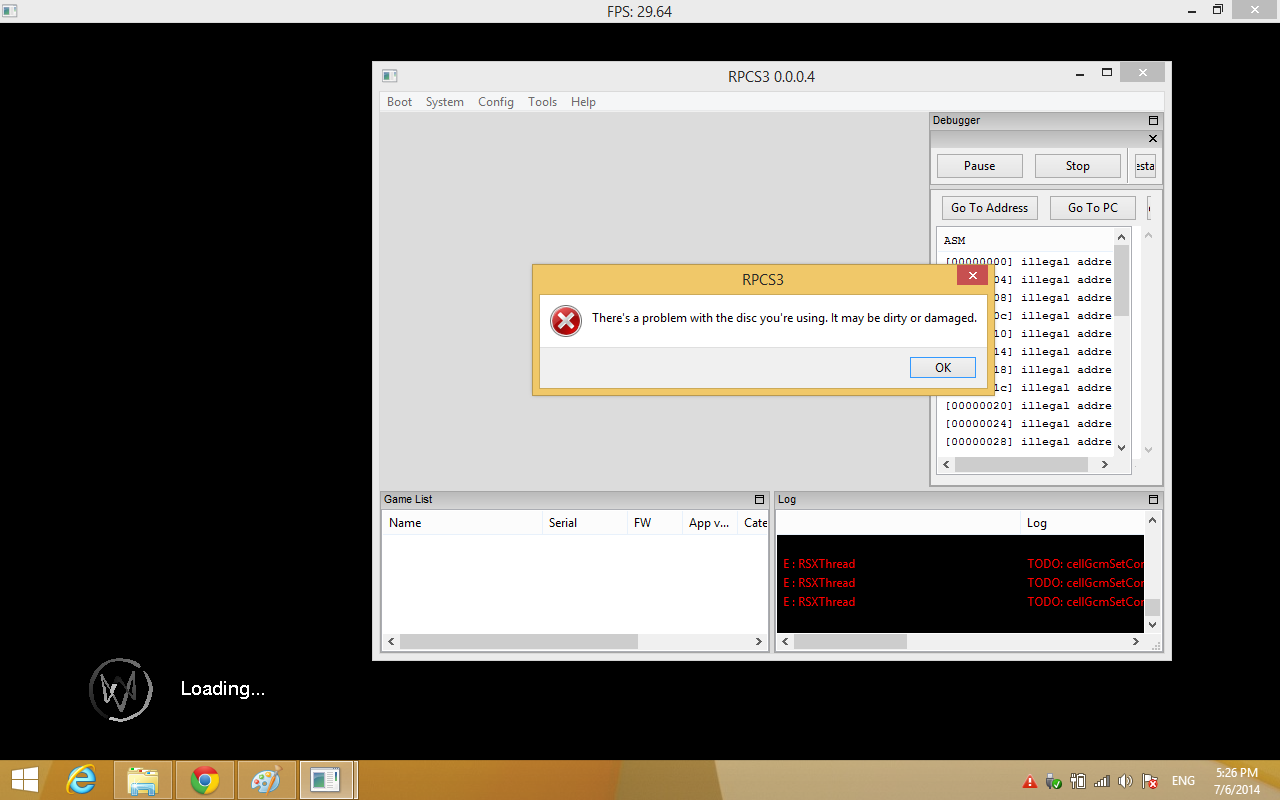Maximize the RPCS3 0.0.0.4 window
This screenshot has width=1280, height=800.
pos(1107,73)
